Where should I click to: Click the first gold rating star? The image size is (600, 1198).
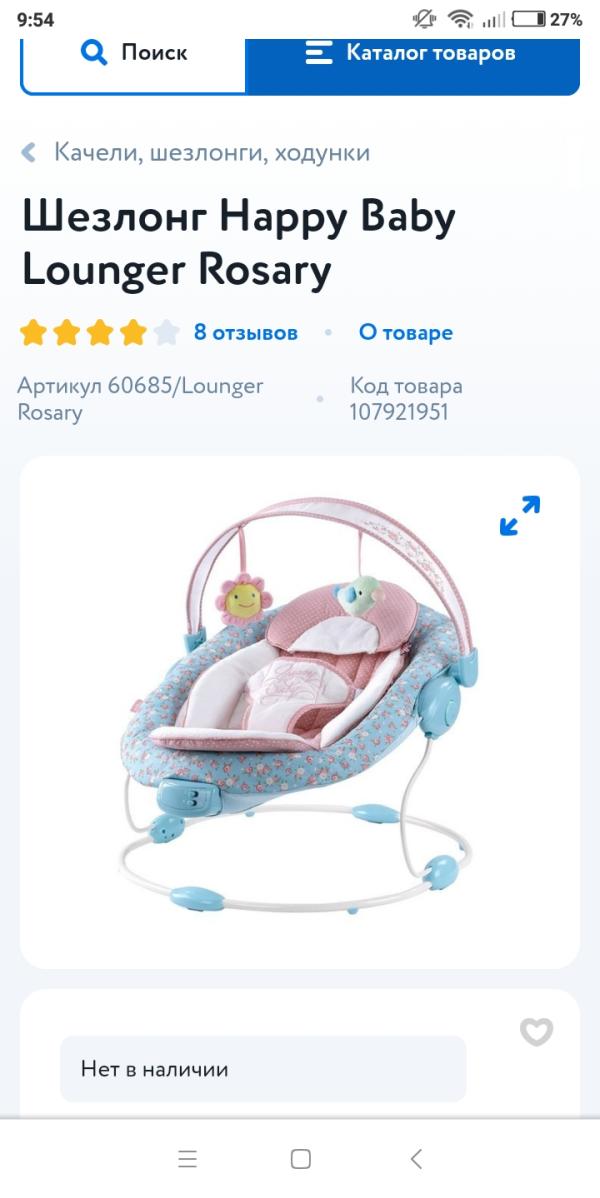tap(33, 333)
